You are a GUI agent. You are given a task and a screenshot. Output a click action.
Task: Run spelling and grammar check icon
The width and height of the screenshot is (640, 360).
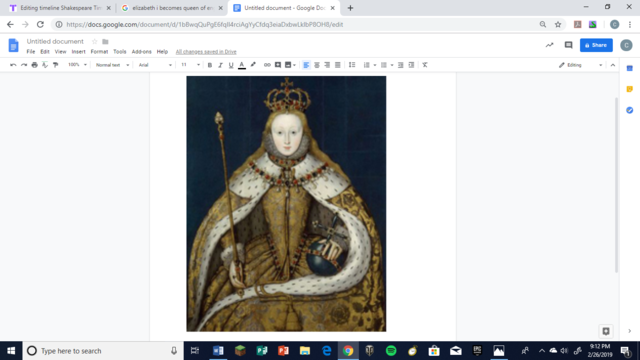click(x=45, y=65)
